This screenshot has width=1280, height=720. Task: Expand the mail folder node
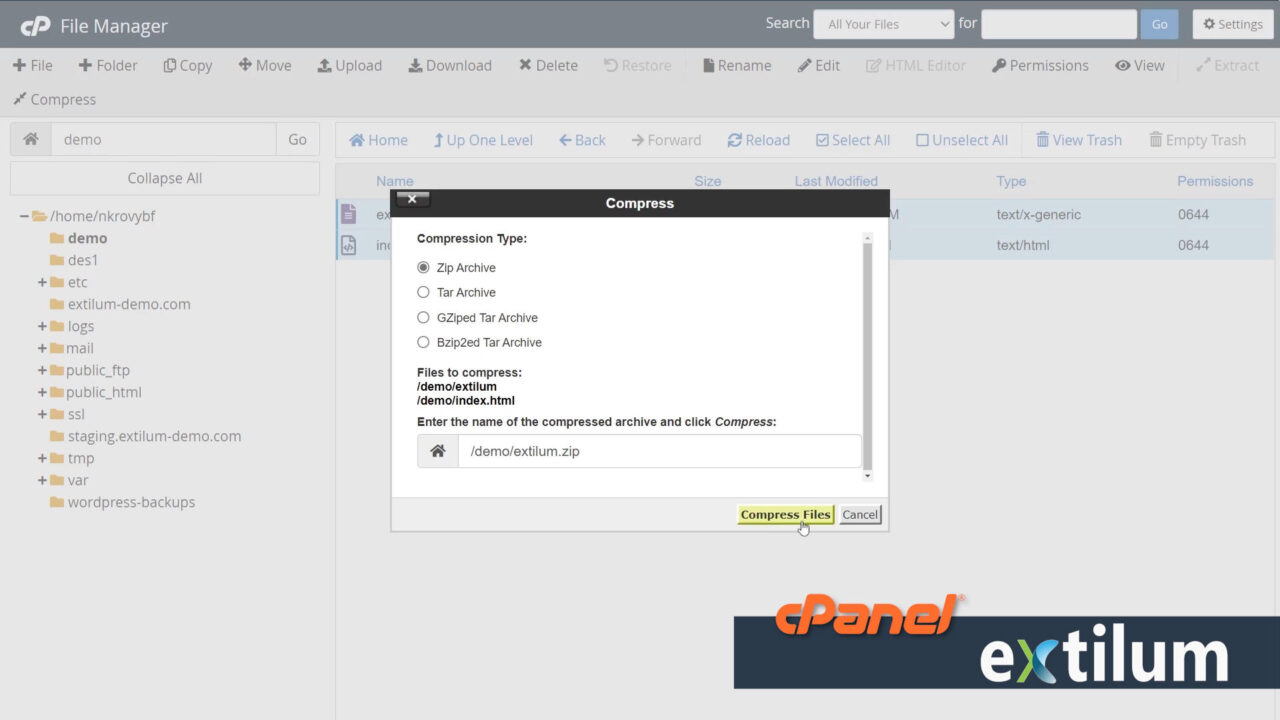pos(40,348)
